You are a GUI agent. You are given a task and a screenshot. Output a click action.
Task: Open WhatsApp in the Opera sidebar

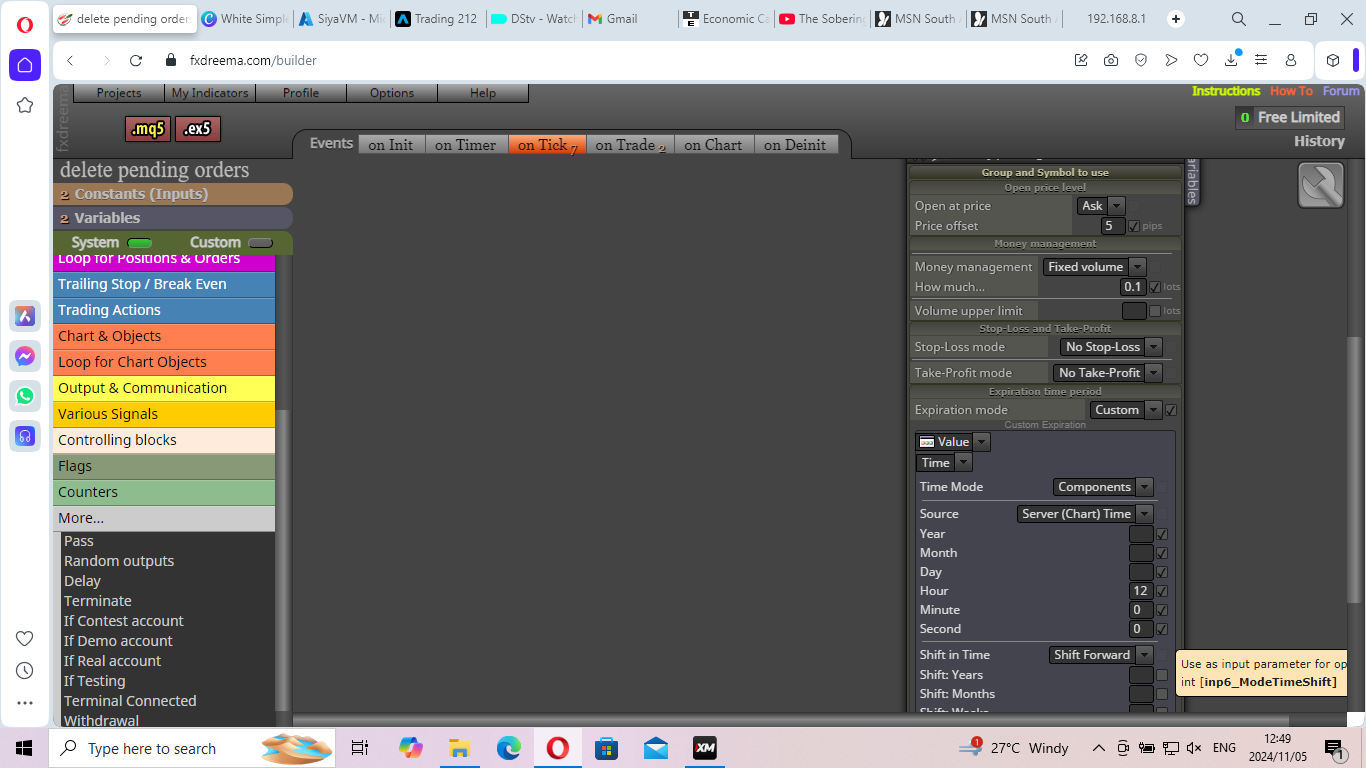(25, 396)
